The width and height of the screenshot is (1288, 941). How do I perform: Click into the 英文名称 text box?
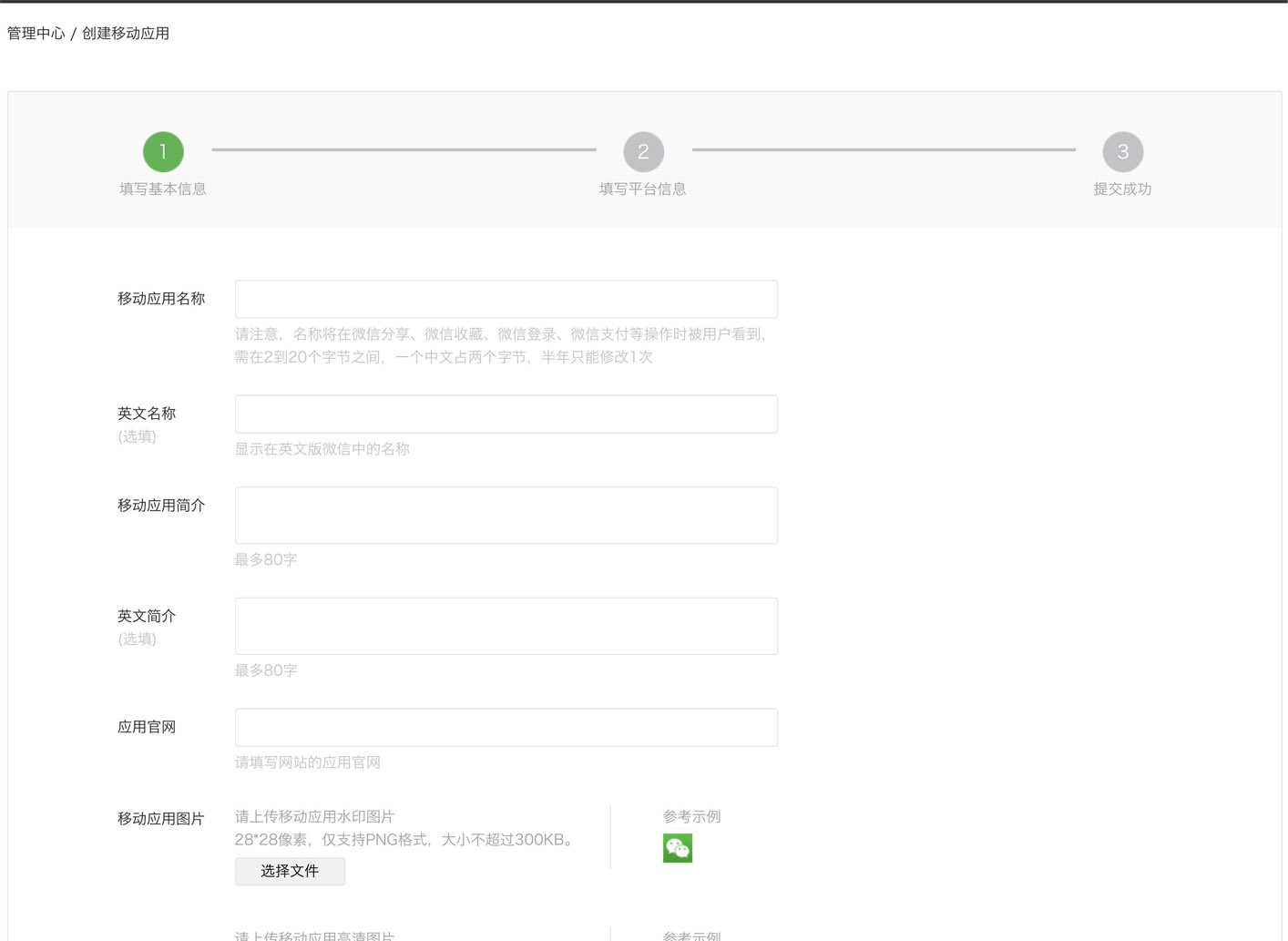tap(506, 414)
